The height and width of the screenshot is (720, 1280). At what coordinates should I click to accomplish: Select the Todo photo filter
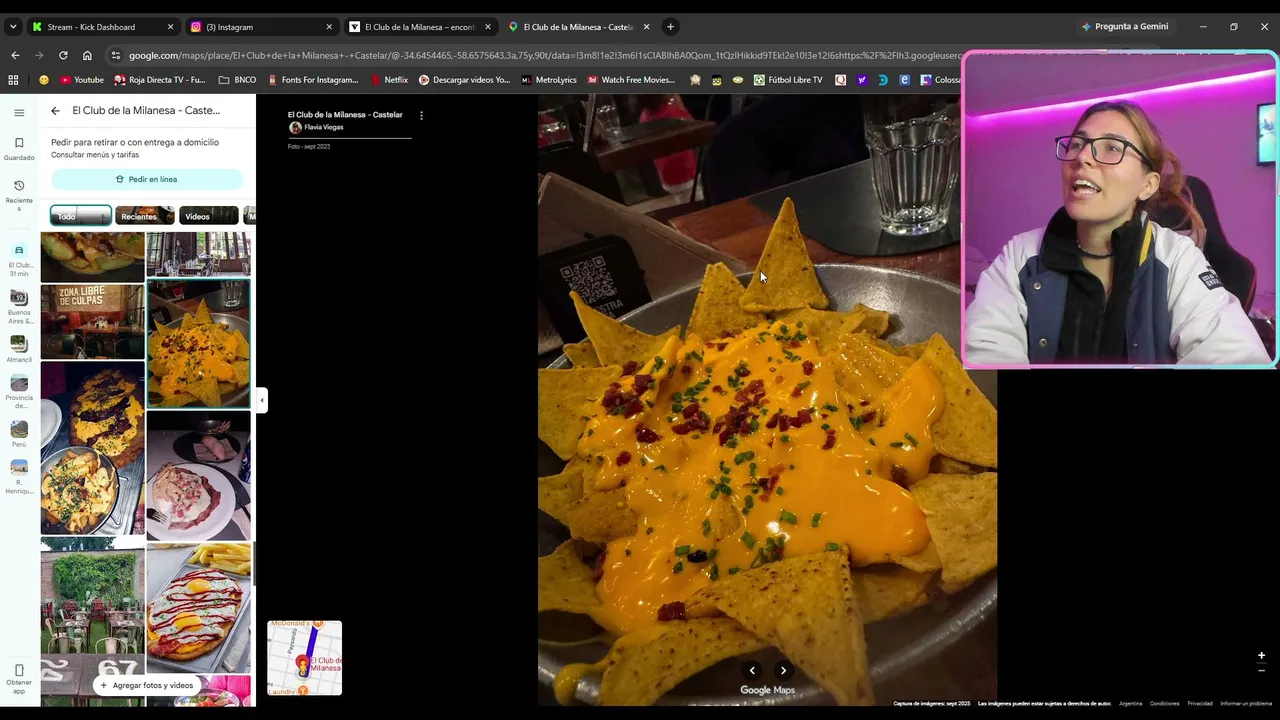click(x=81, y=216)
